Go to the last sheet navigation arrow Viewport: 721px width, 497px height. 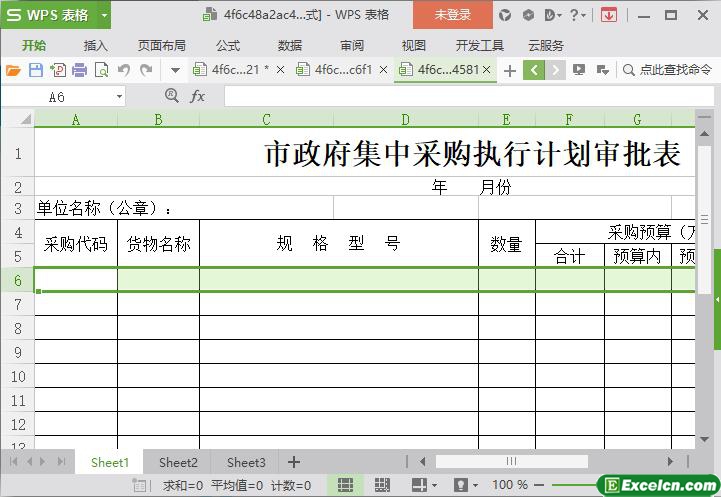point(61,462)
